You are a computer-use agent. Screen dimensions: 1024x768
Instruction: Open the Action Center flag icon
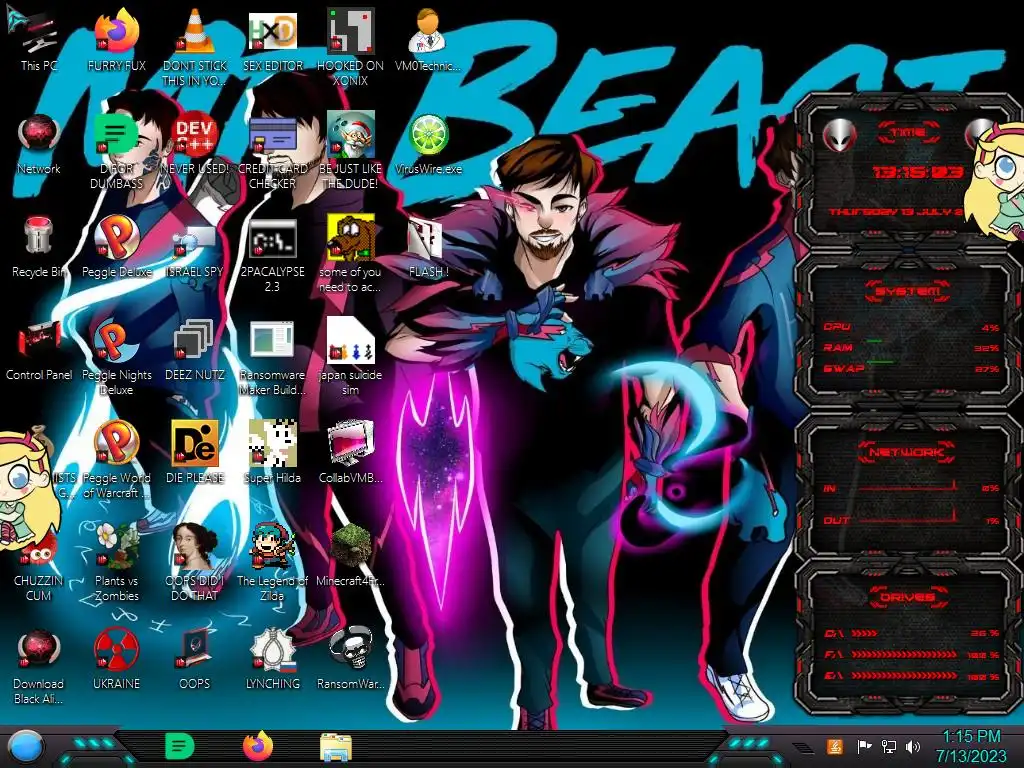click(865, 746)
